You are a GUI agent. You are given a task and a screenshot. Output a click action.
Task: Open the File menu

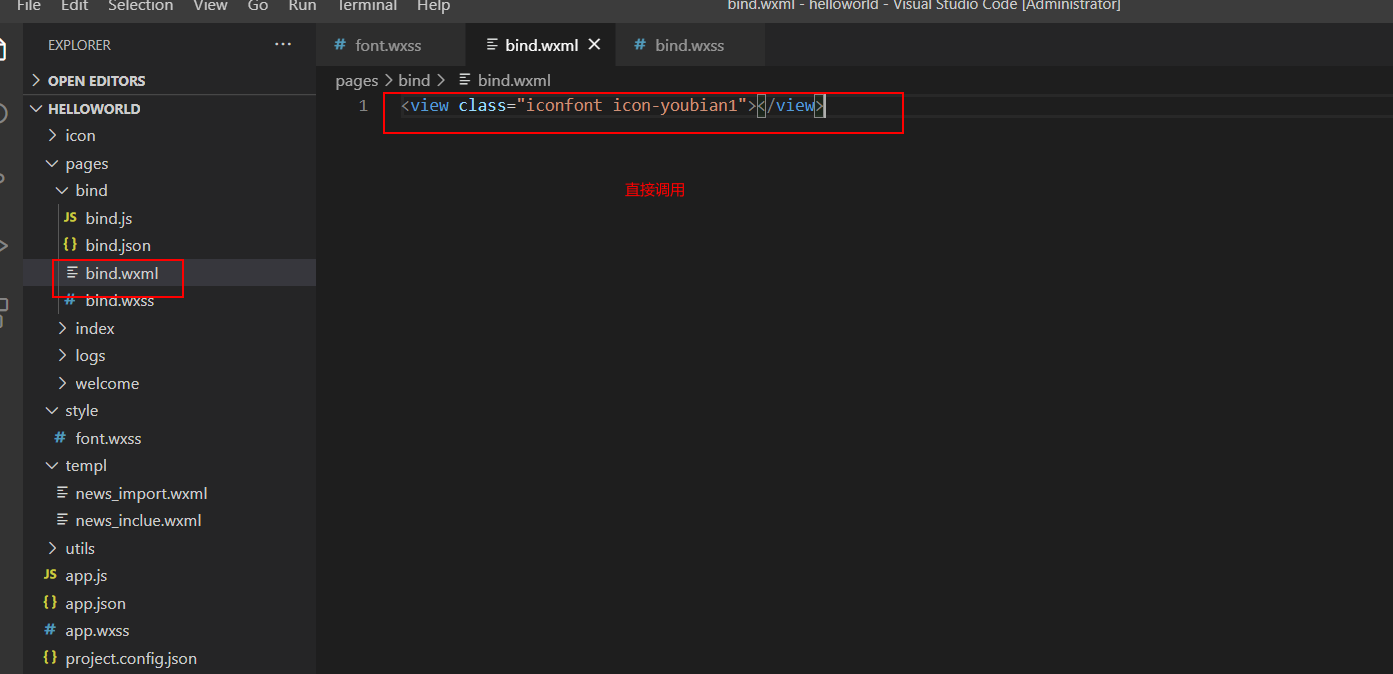(29, 6)
